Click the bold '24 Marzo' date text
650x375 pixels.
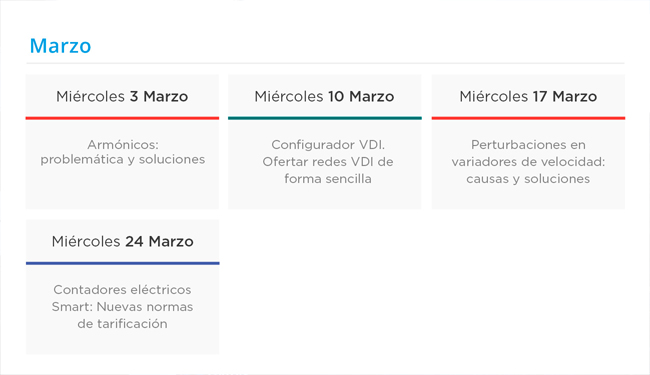point(159,242)
